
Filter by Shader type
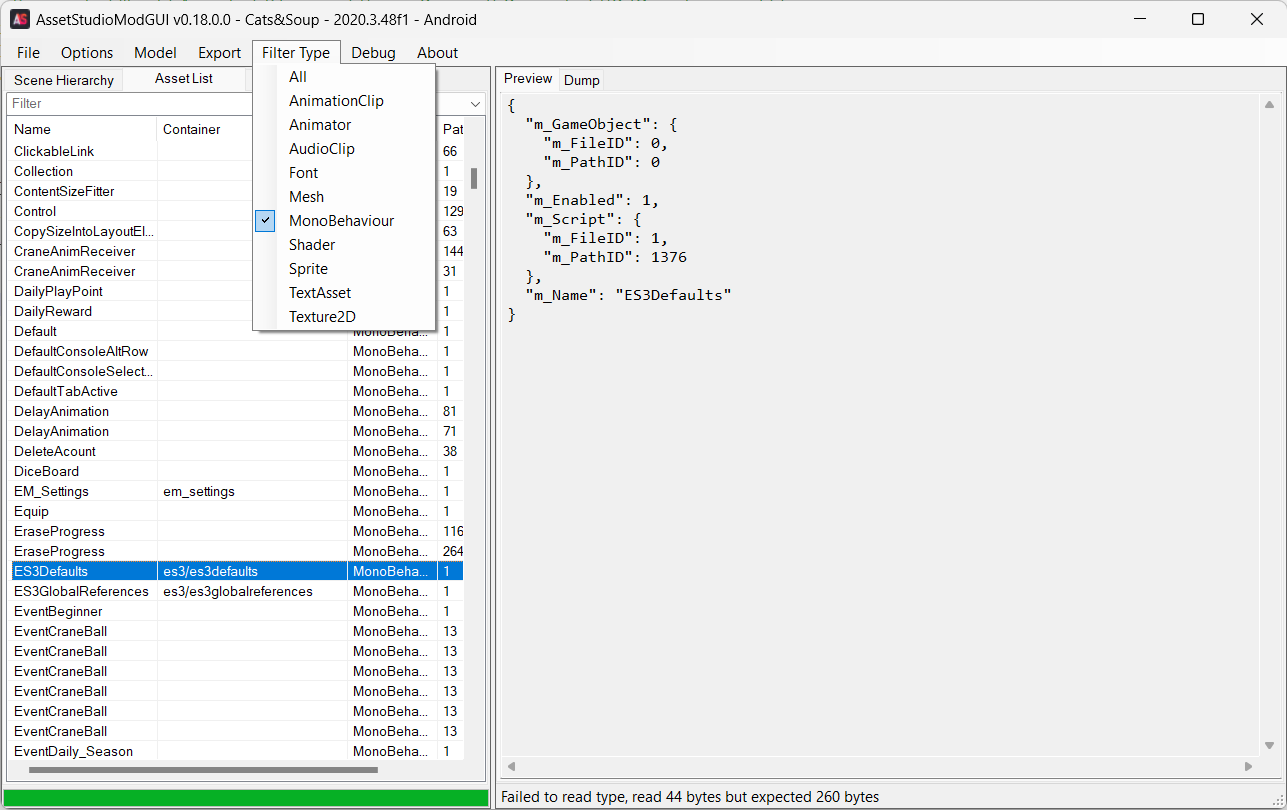(344, 245)
